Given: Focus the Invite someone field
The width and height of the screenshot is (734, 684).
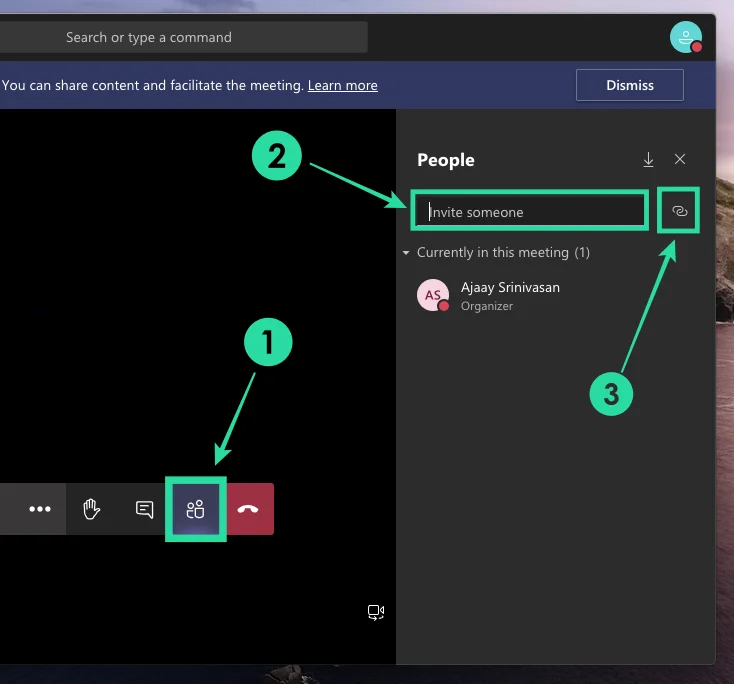Looking at the screenshot, I should (530, 212).
